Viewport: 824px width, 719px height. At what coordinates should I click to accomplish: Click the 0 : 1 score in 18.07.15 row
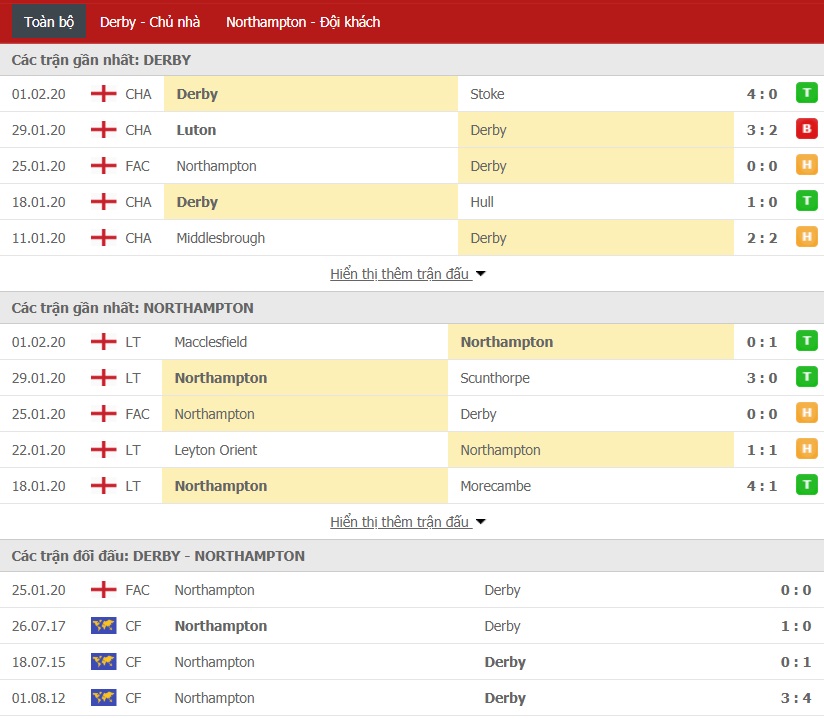point(796,662)
